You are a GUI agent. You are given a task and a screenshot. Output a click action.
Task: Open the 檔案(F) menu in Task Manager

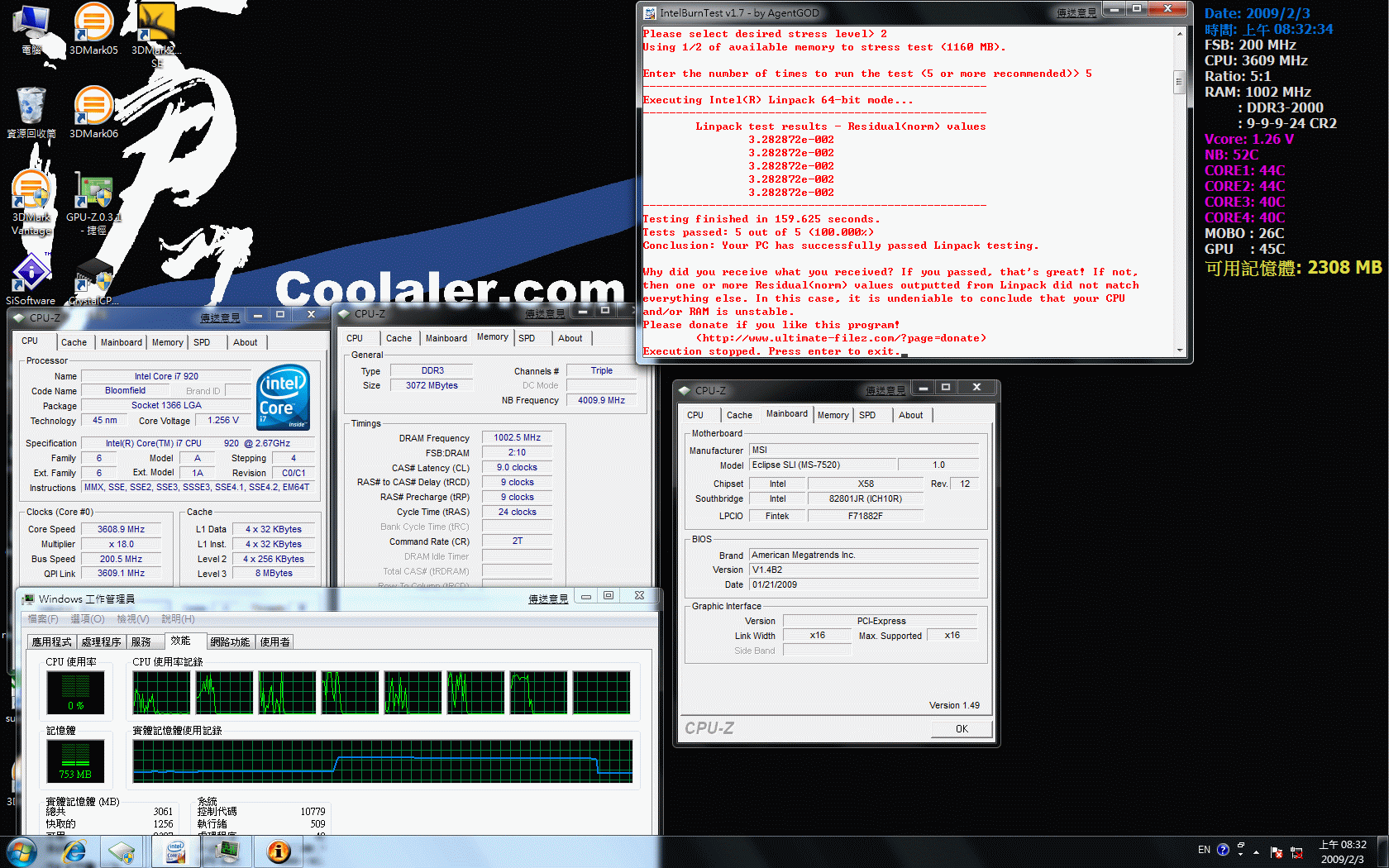pos(43,619)
